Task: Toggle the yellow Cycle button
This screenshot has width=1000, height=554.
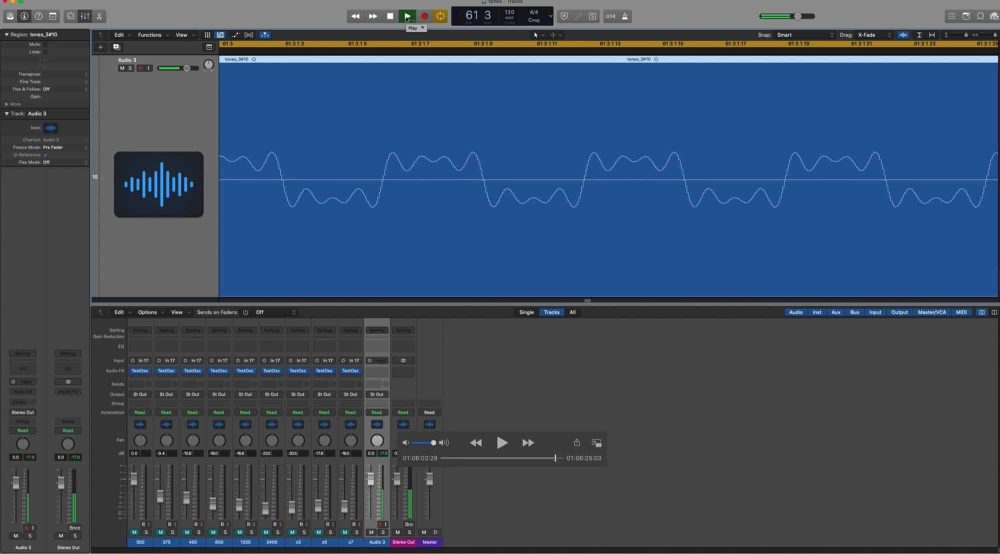Action: (441, 16)
